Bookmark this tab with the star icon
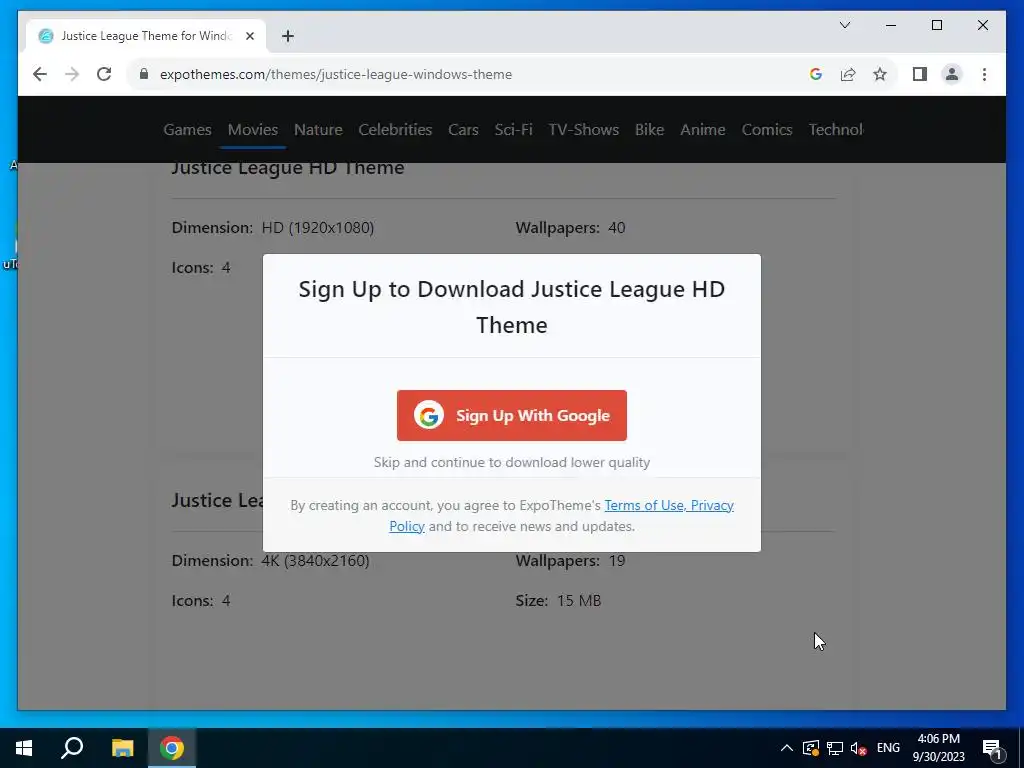This screenshot has width=1024, height=768. click(x=880, y=74)
